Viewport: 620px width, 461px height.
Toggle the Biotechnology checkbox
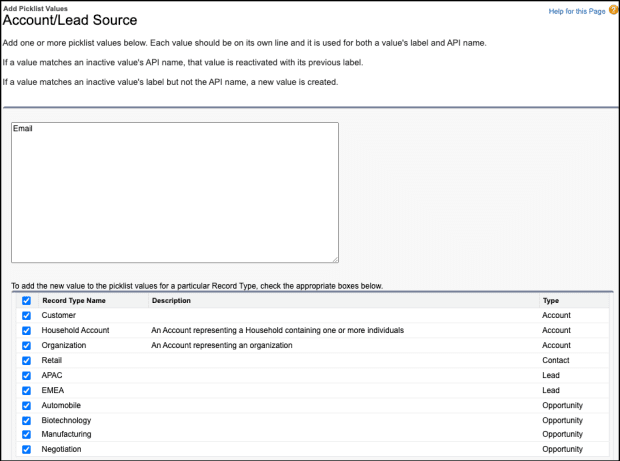pyautogui.click(x=26, y=420)
